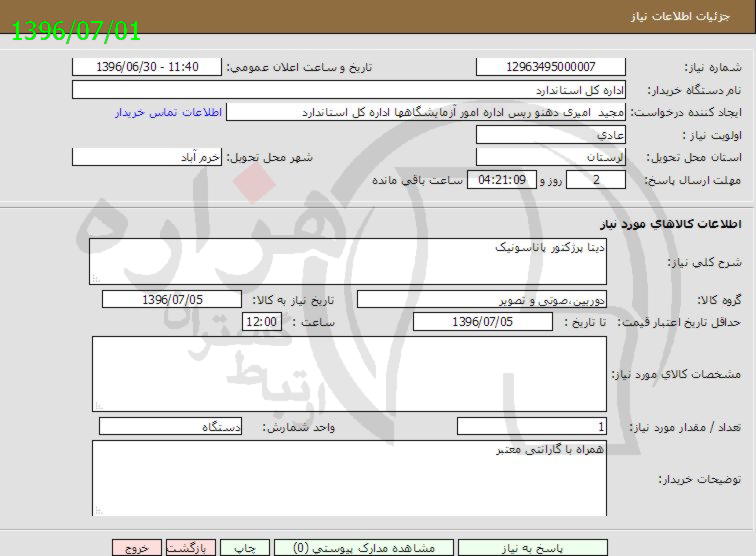
Task: Click the واحد شمارش field دستگاه
Action: coord(171,427)
